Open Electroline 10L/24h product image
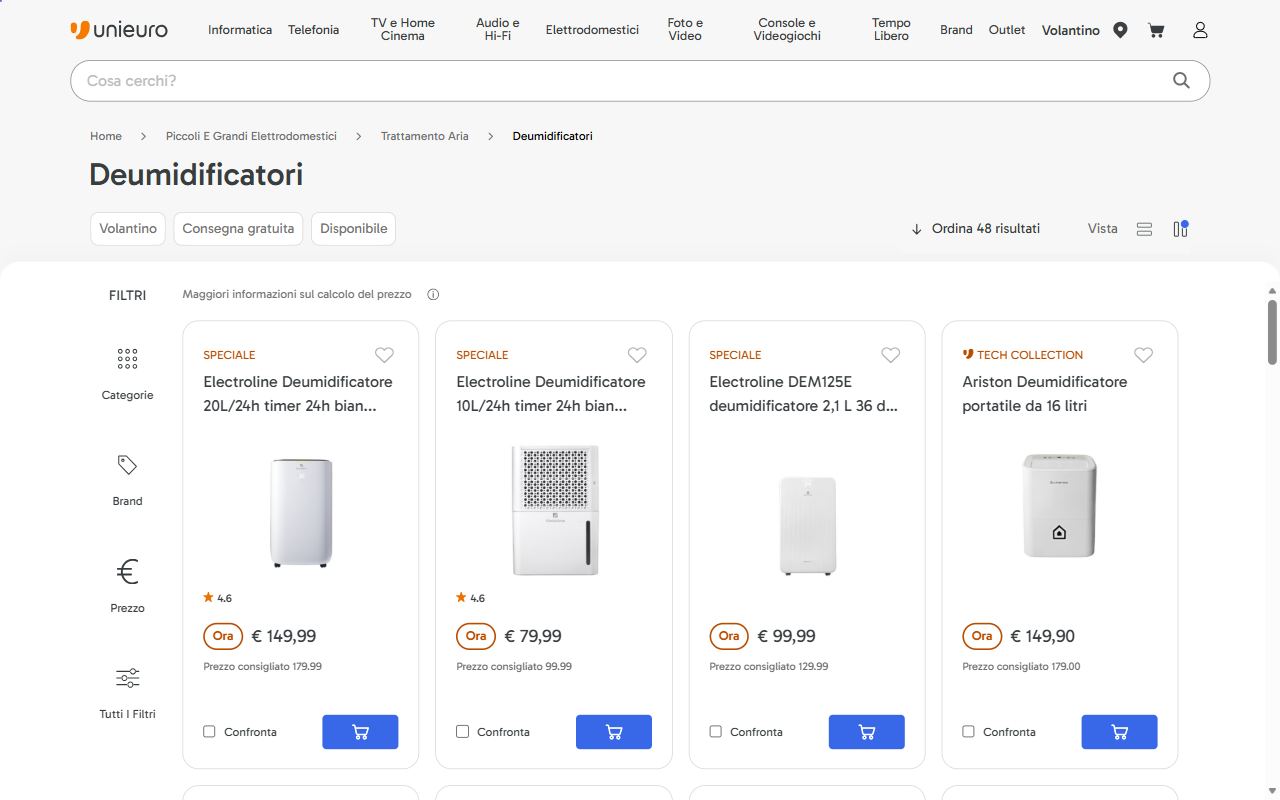The height and width of the screenshot is (800, 1280). click(555, 511)
